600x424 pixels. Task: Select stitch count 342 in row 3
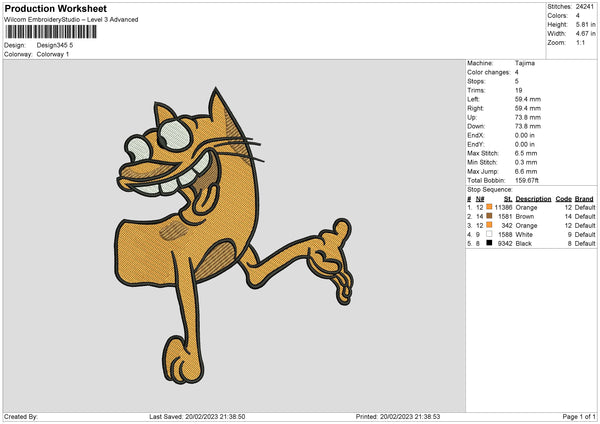click(x=507, y=226)
